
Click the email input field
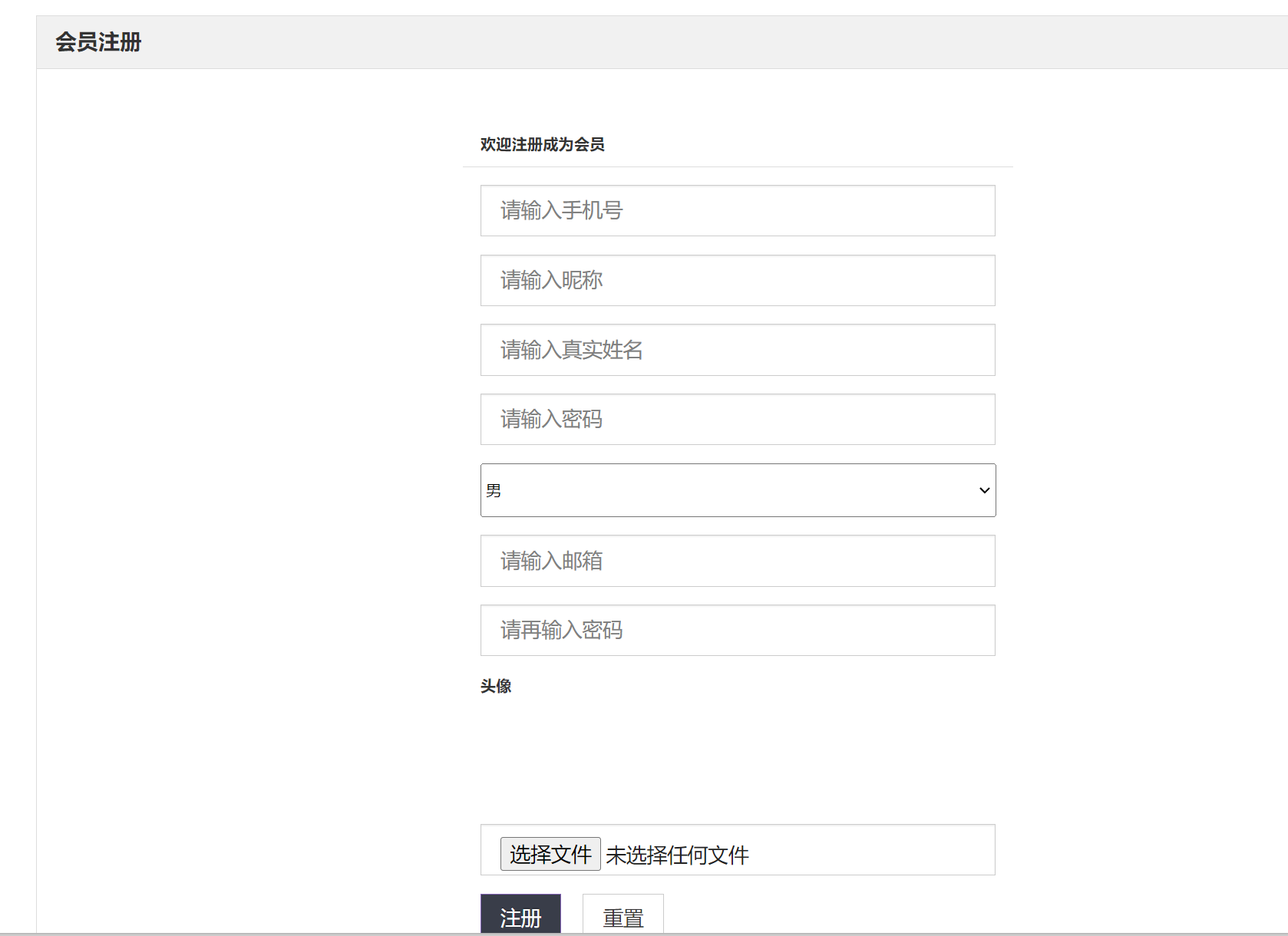point(737,561)
